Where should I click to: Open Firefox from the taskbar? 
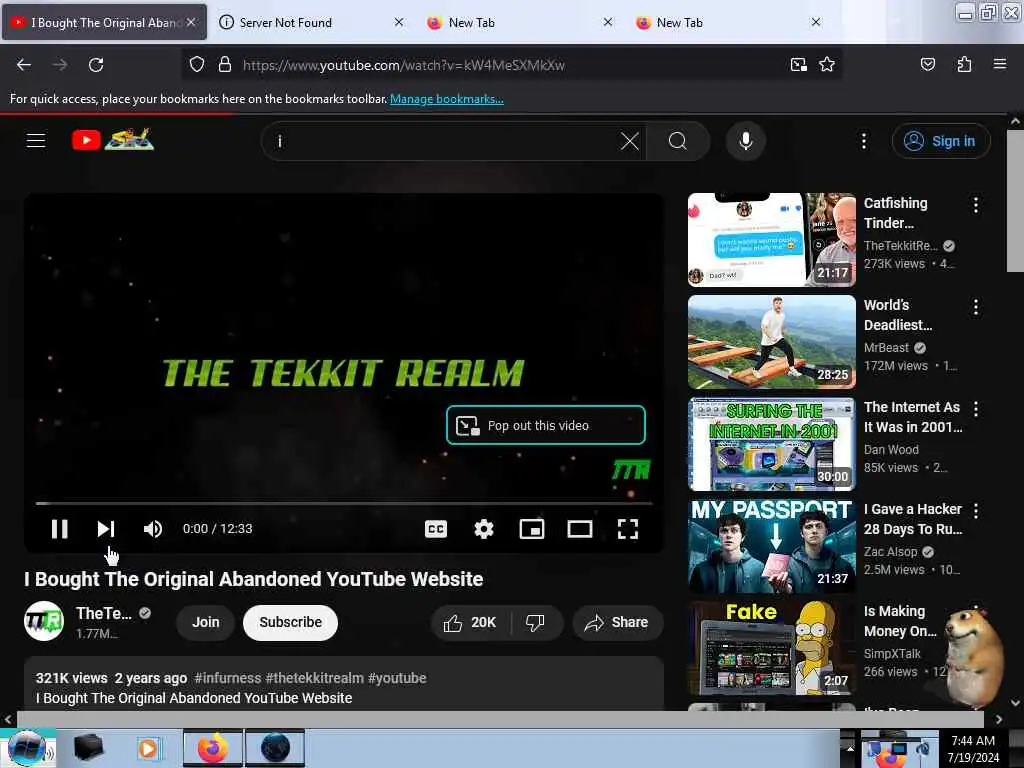pos(212,748)
